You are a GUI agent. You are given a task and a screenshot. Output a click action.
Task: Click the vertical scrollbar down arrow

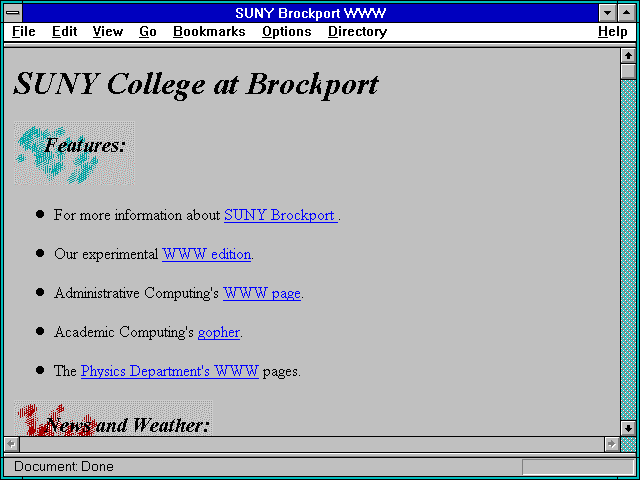tap(628, 428)
